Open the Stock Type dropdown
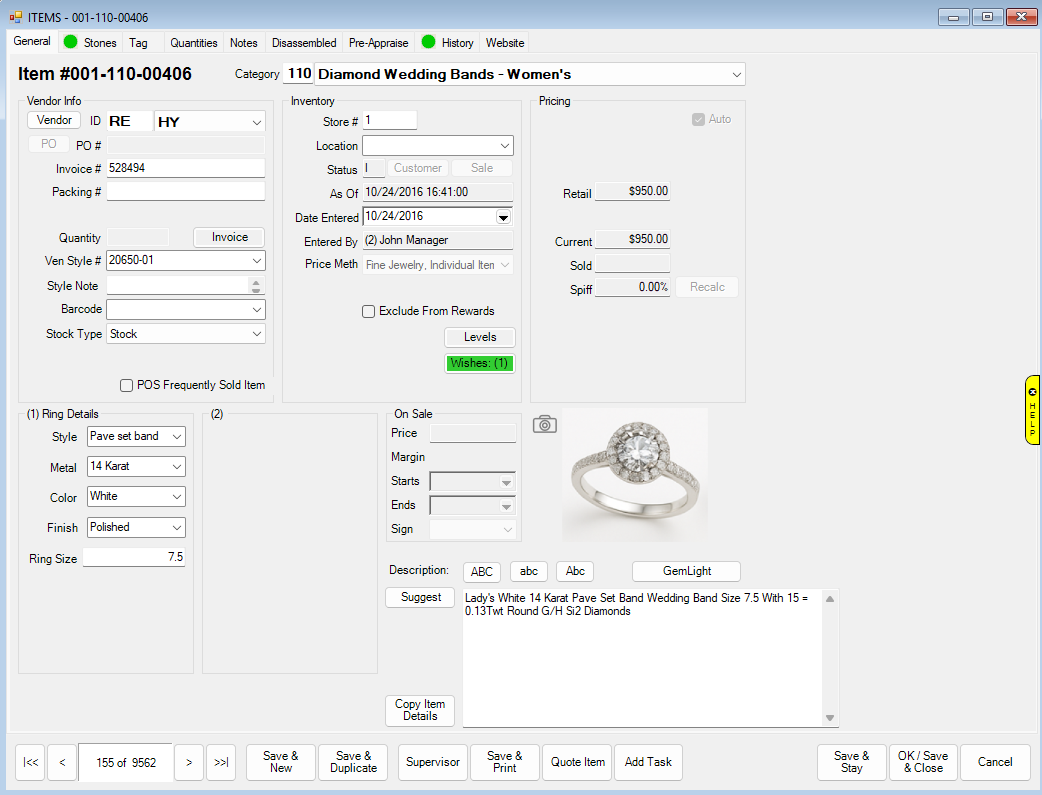Image resolution: width=1042 pixels, height=795 pixels. point(256,334)
